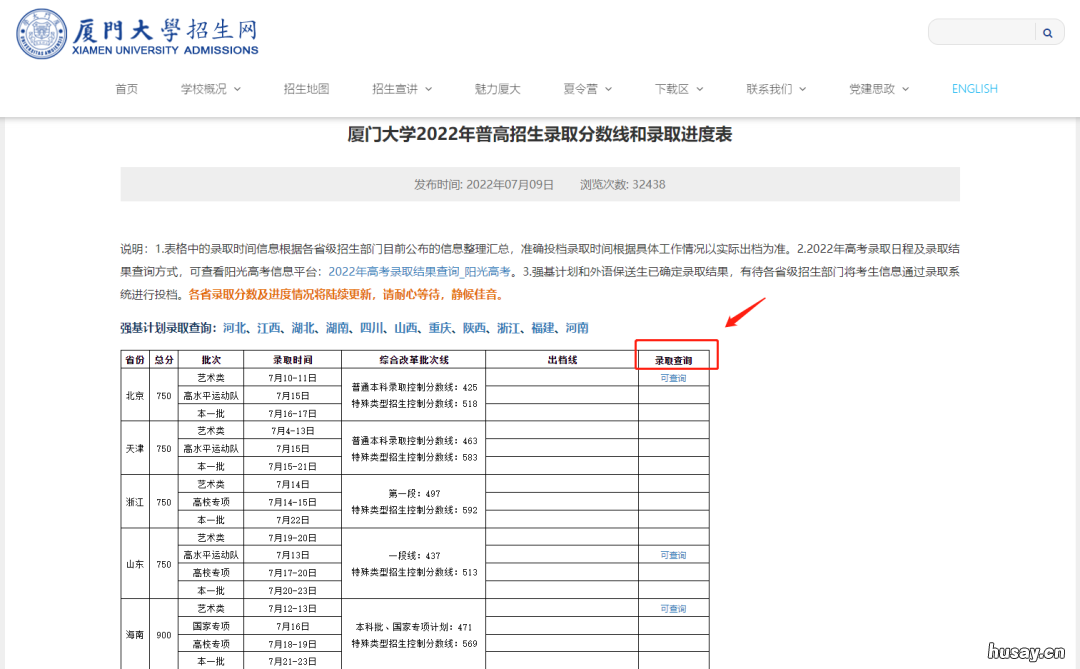Open the 魅力厦大 navigation item
The image size is (1080, 669).
point(497,88)
